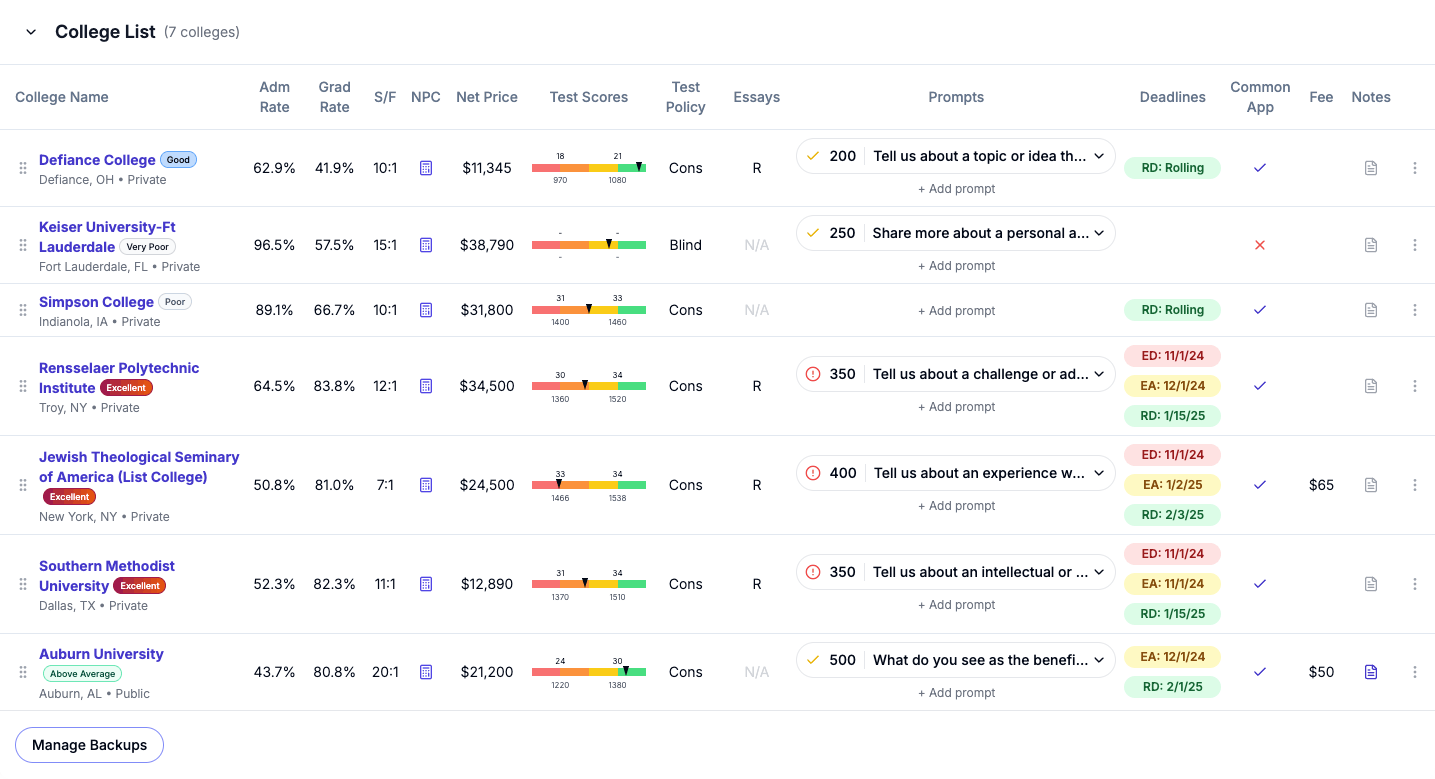Open notes for Simpson College
Image resolution: width=1435 pixels, height=779 pixels.
pyautogui.click(x=1371, y=310)
